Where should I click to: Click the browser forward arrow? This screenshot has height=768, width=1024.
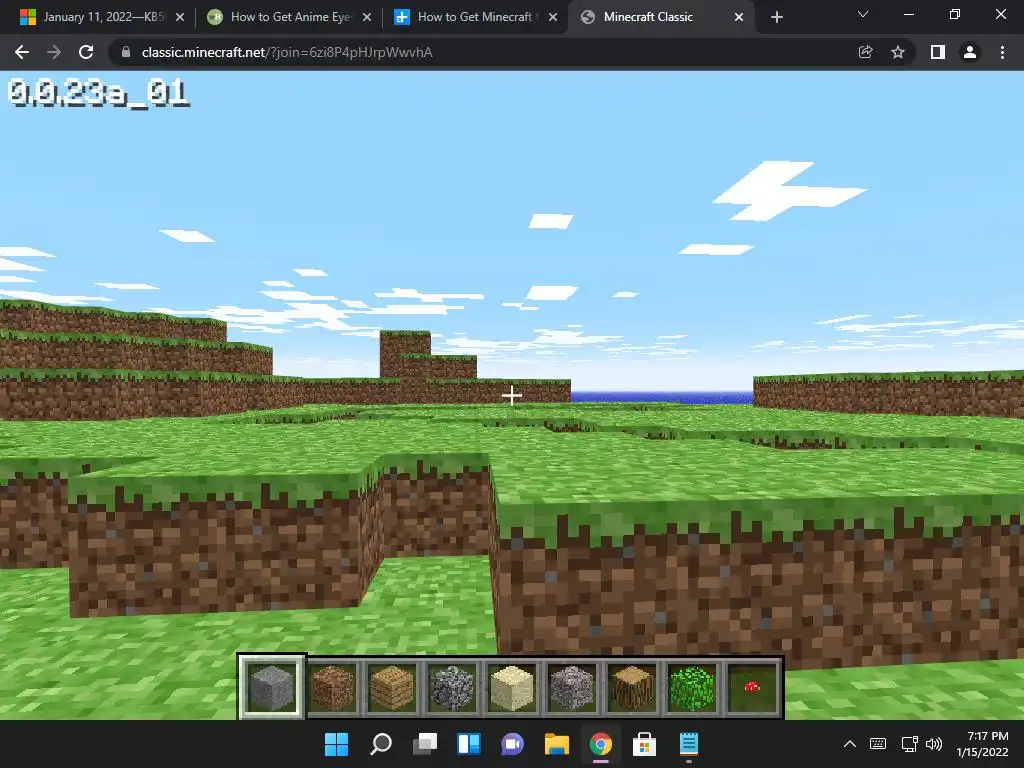pyautogui.click(x=54, y=52)
